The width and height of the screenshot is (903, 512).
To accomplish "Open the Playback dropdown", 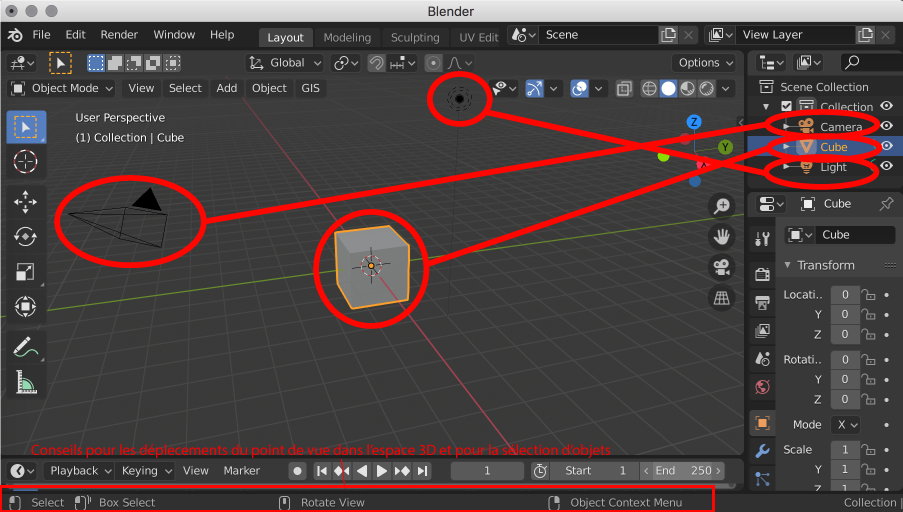I will coord(79,471).
